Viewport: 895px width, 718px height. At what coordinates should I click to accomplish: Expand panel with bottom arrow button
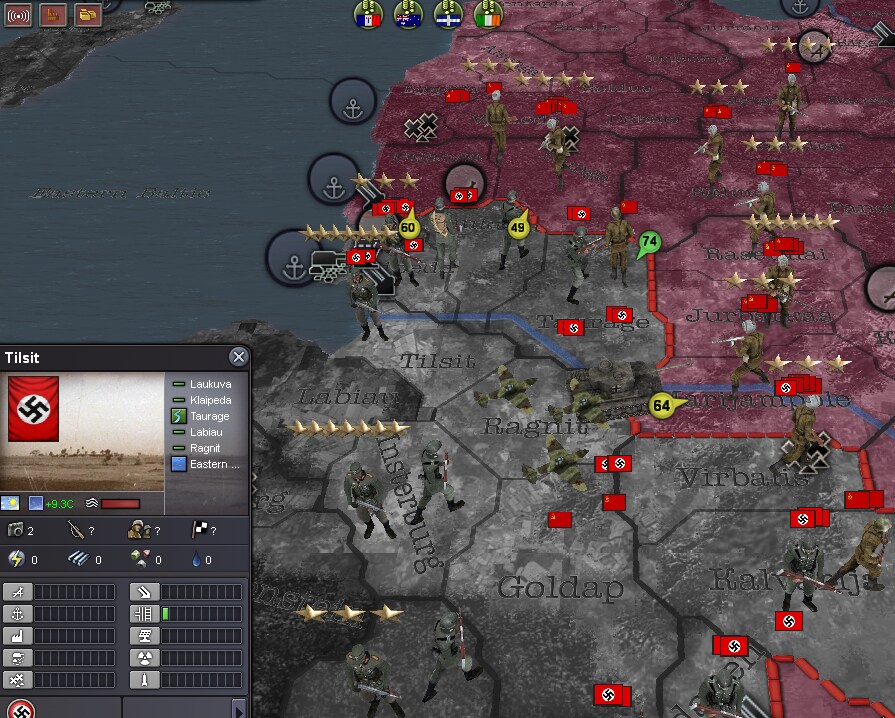239,709
